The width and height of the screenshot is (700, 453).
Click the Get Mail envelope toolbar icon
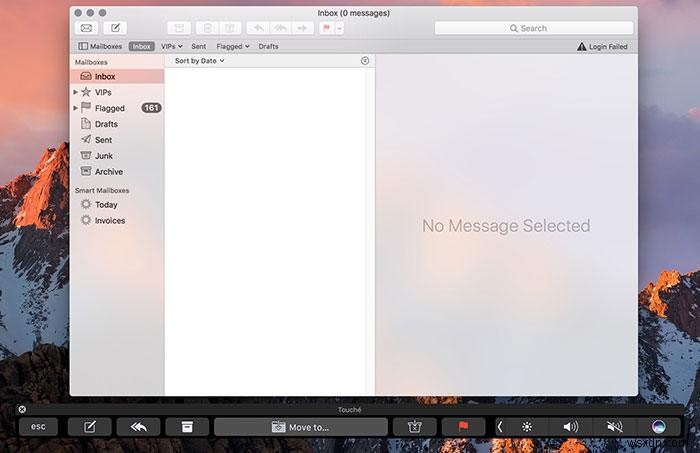(x=87, y=28)
